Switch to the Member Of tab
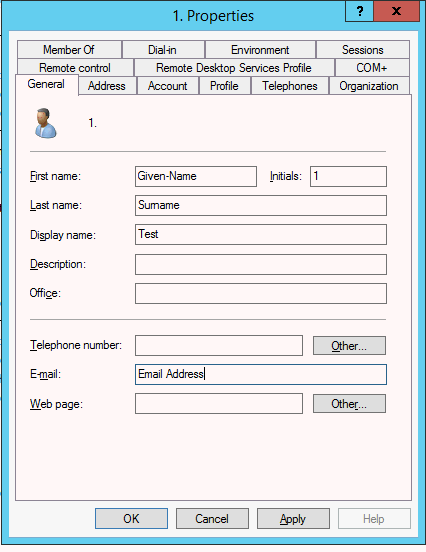This screenshot has height=552, width=426. 69,50
